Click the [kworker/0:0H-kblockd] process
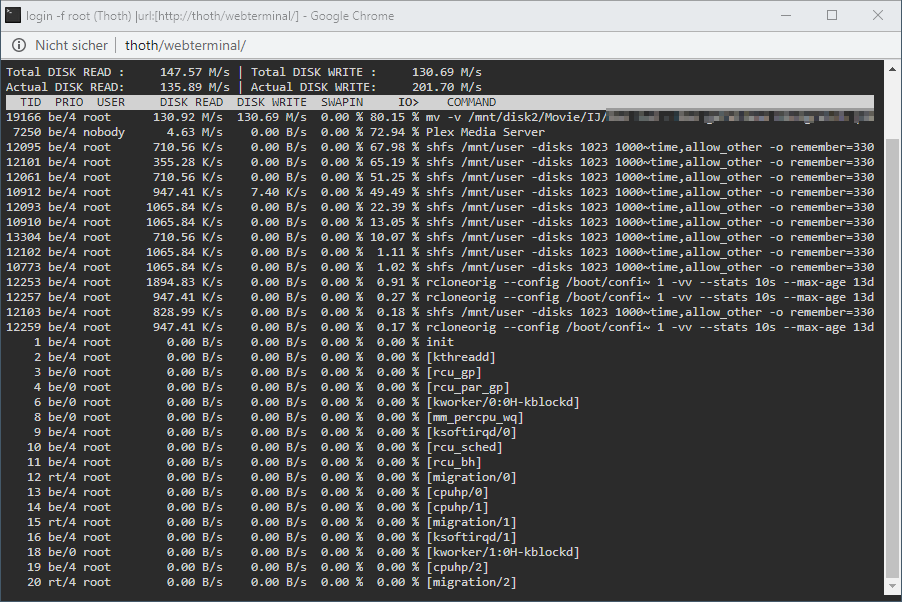The image size is (902, 602). (x=503, y=402)
